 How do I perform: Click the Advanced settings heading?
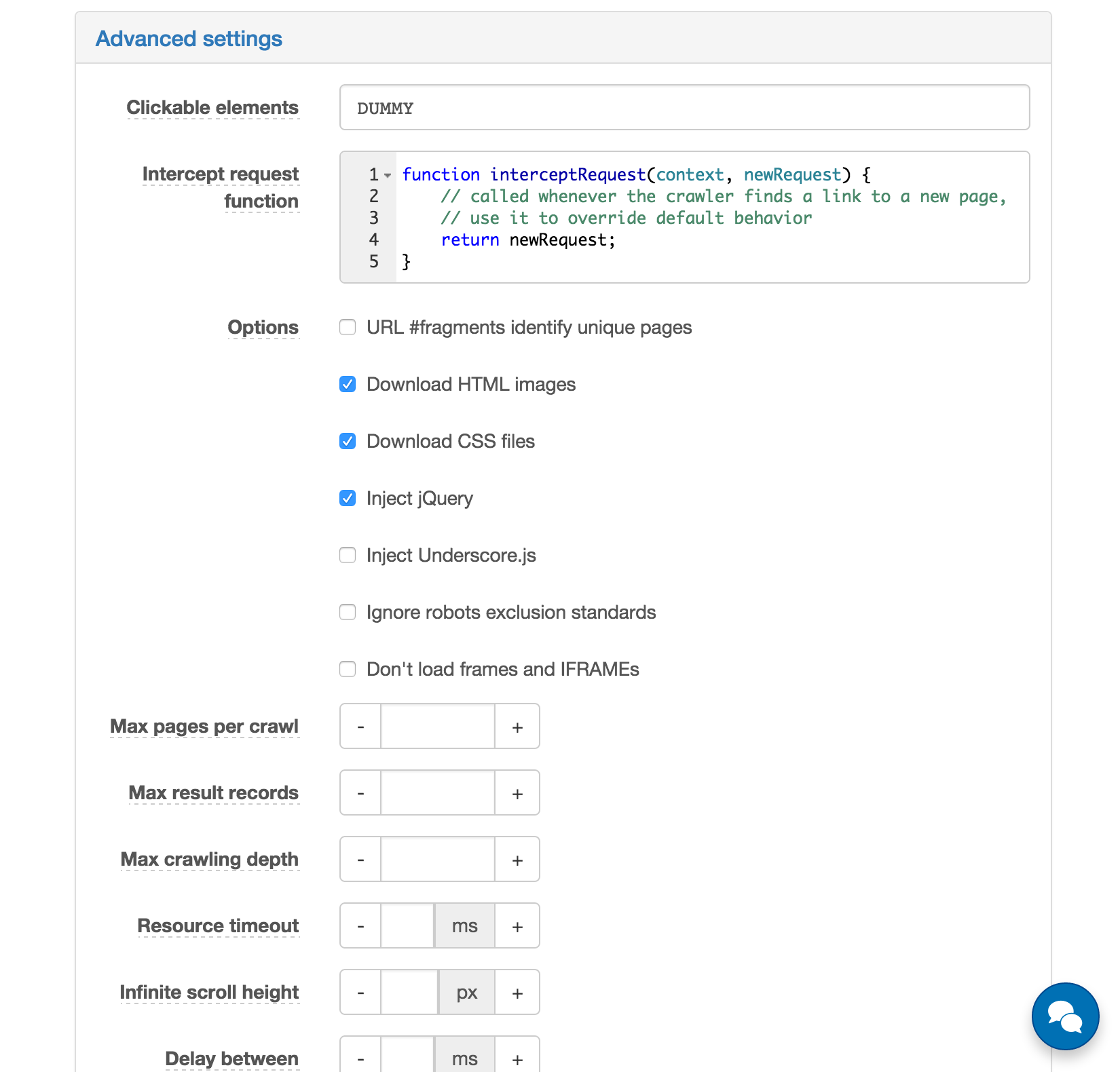189,39
